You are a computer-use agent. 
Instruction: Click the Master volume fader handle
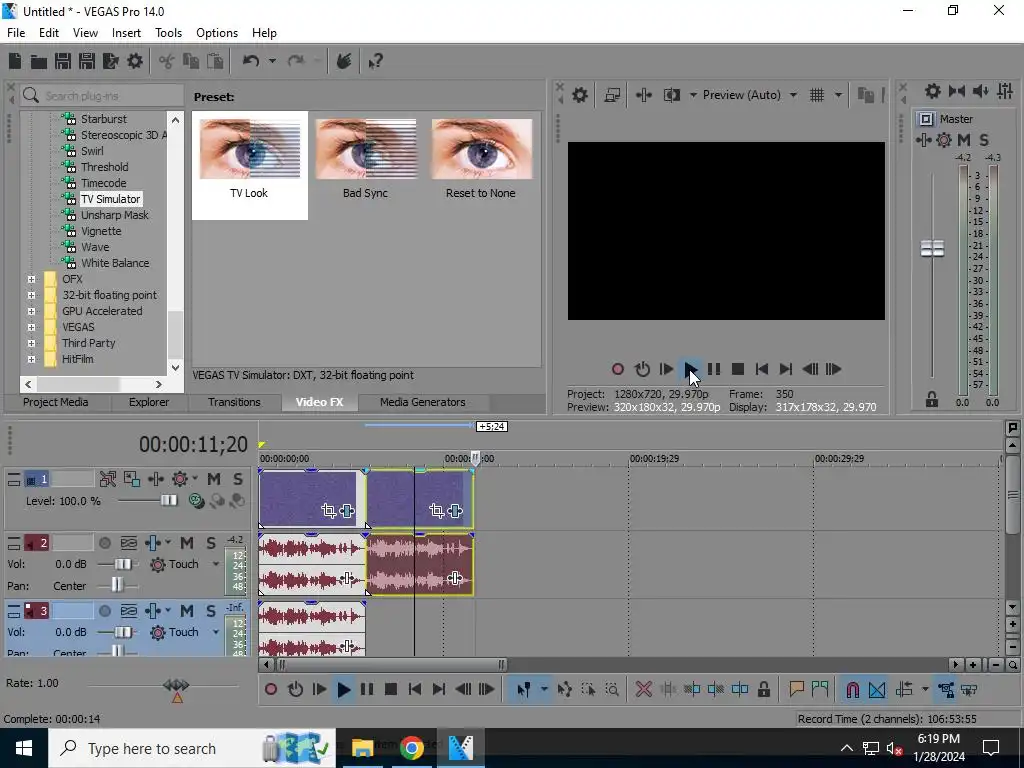(932, 249)
